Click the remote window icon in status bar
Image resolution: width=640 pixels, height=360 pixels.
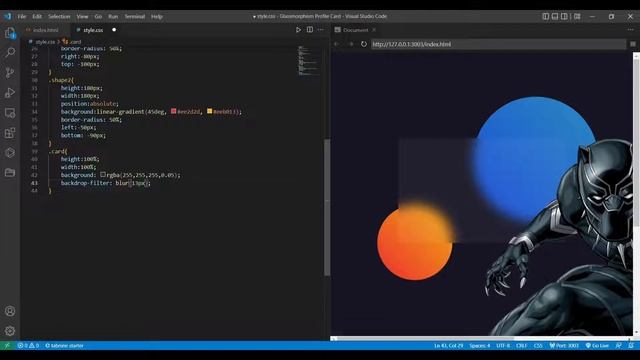[x=7, y=345]
